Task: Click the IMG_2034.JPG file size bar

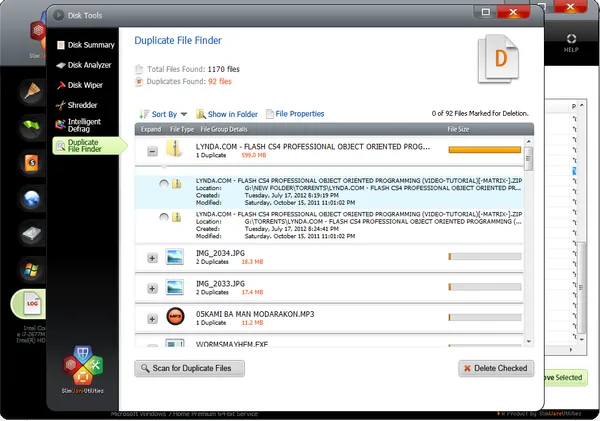Action: point(485,256)
